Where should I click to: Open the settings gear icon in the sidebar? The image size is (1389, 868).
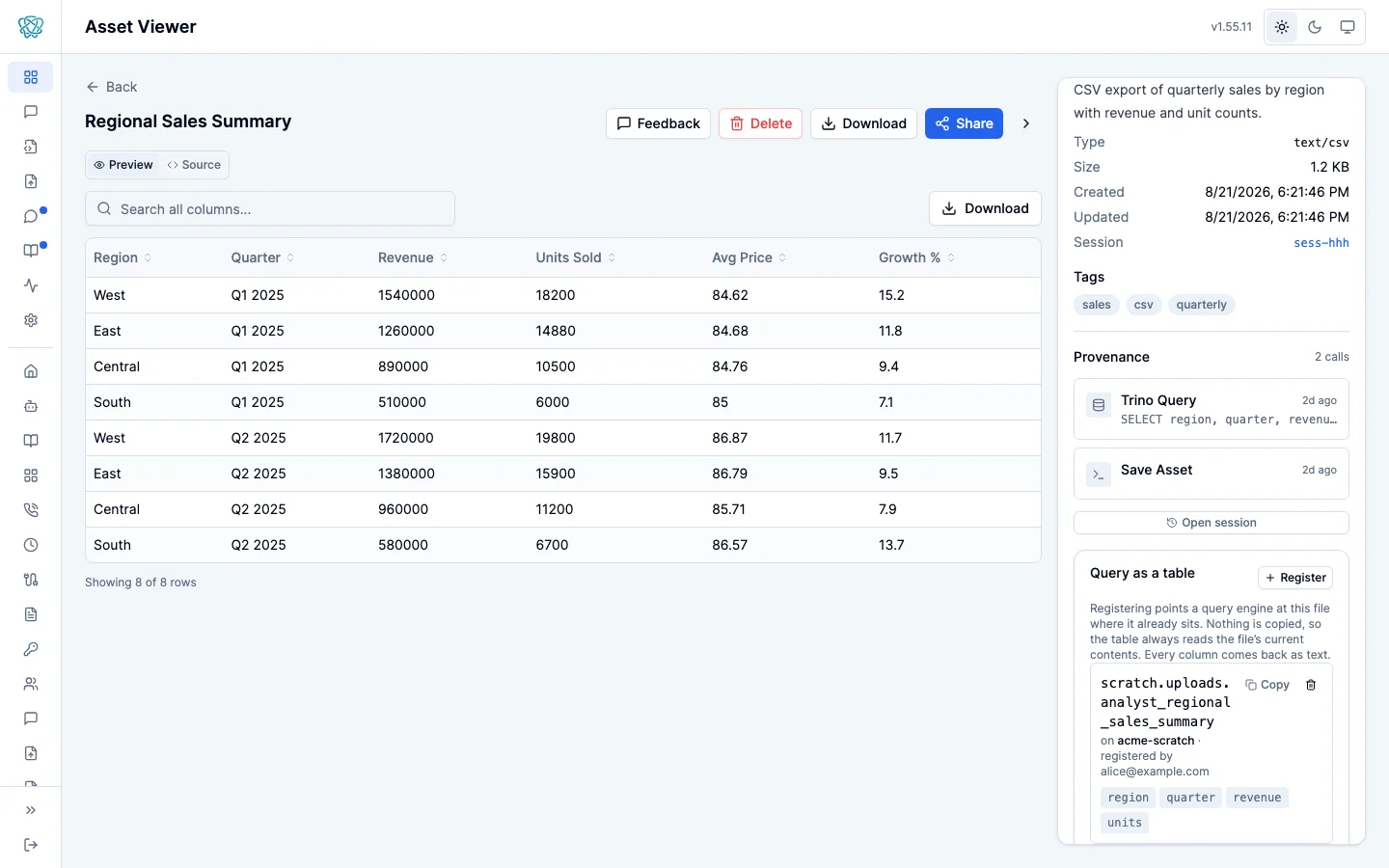point(31,320)
